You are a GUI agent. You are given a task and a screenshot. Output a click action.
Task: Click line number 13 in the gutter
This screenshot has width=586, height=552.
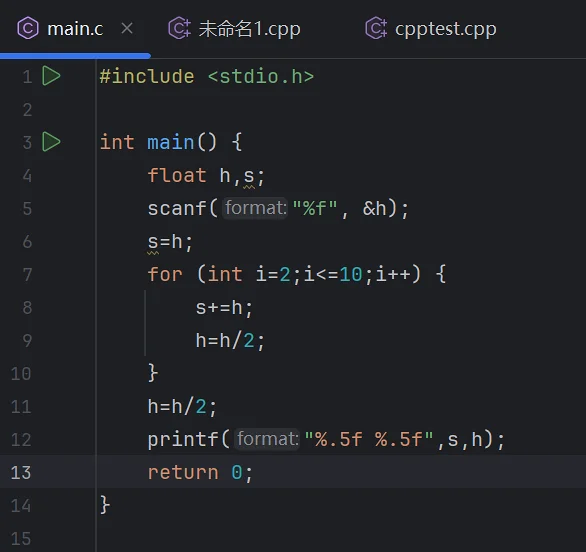click(21, 473)
